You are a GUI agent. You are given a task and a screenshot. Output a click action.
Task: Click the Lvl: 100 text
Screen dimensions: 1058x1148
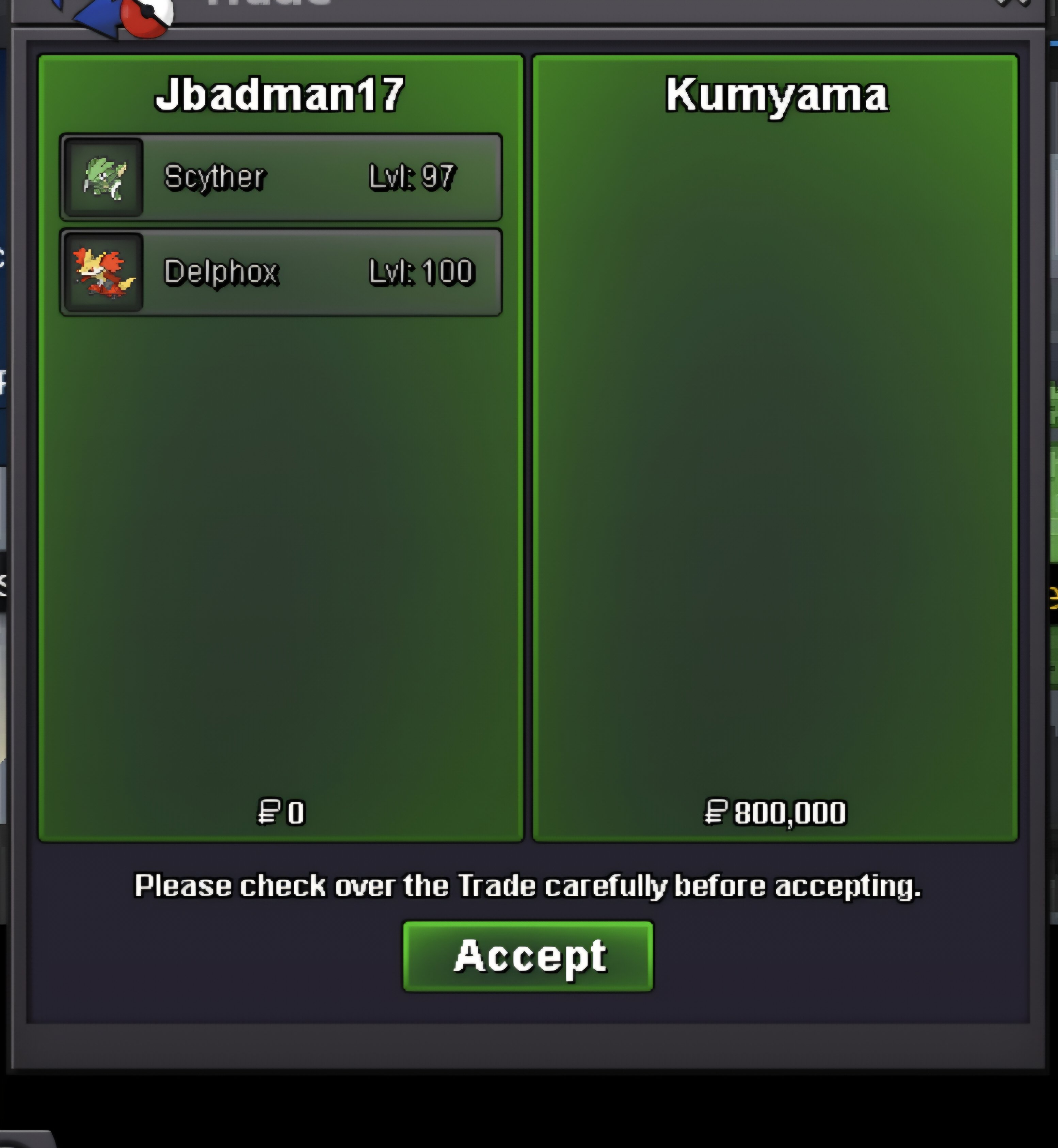pyautogui.click(x=422, y=273)
